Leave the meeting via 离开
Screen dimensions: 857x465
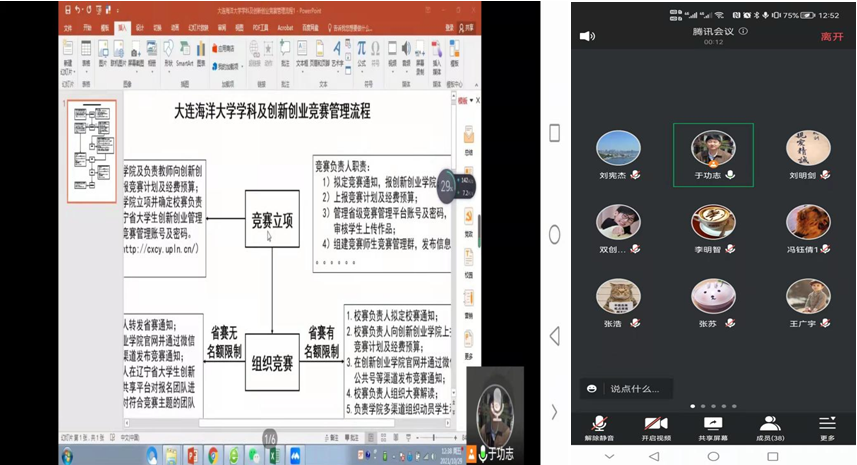tap(831, 36)
